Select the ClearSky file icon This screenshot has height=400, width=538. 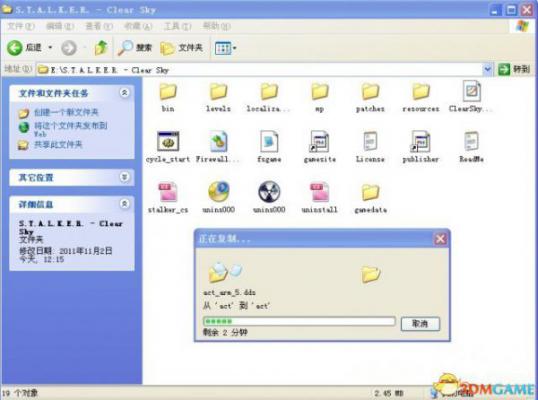[x=471, y=91]
